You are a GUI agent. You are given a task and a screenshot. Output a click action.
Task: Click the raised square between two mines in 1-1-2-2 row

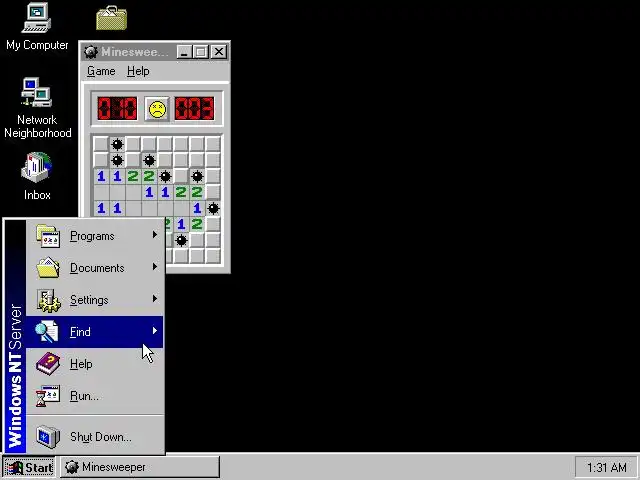(x=181, y=176)
